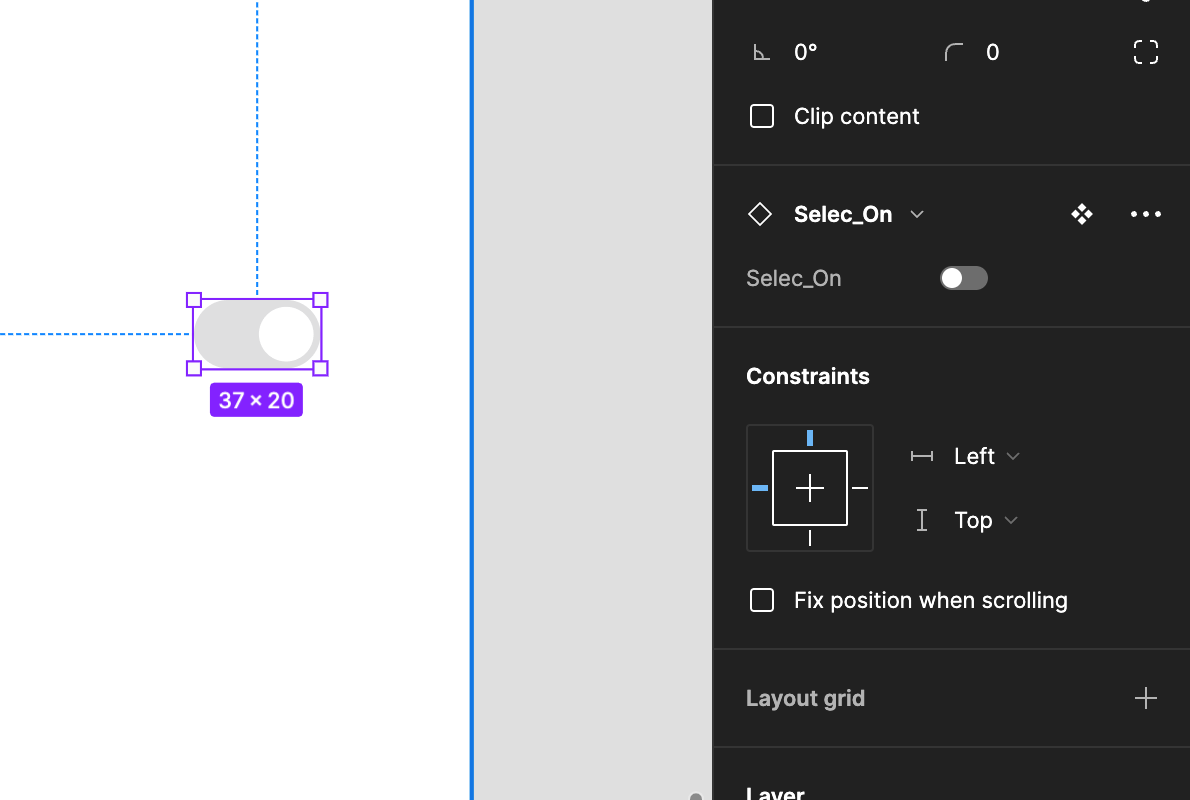1190x800 pixels.
Task: Click the vertical constraint icon
Action: point(921,521)
